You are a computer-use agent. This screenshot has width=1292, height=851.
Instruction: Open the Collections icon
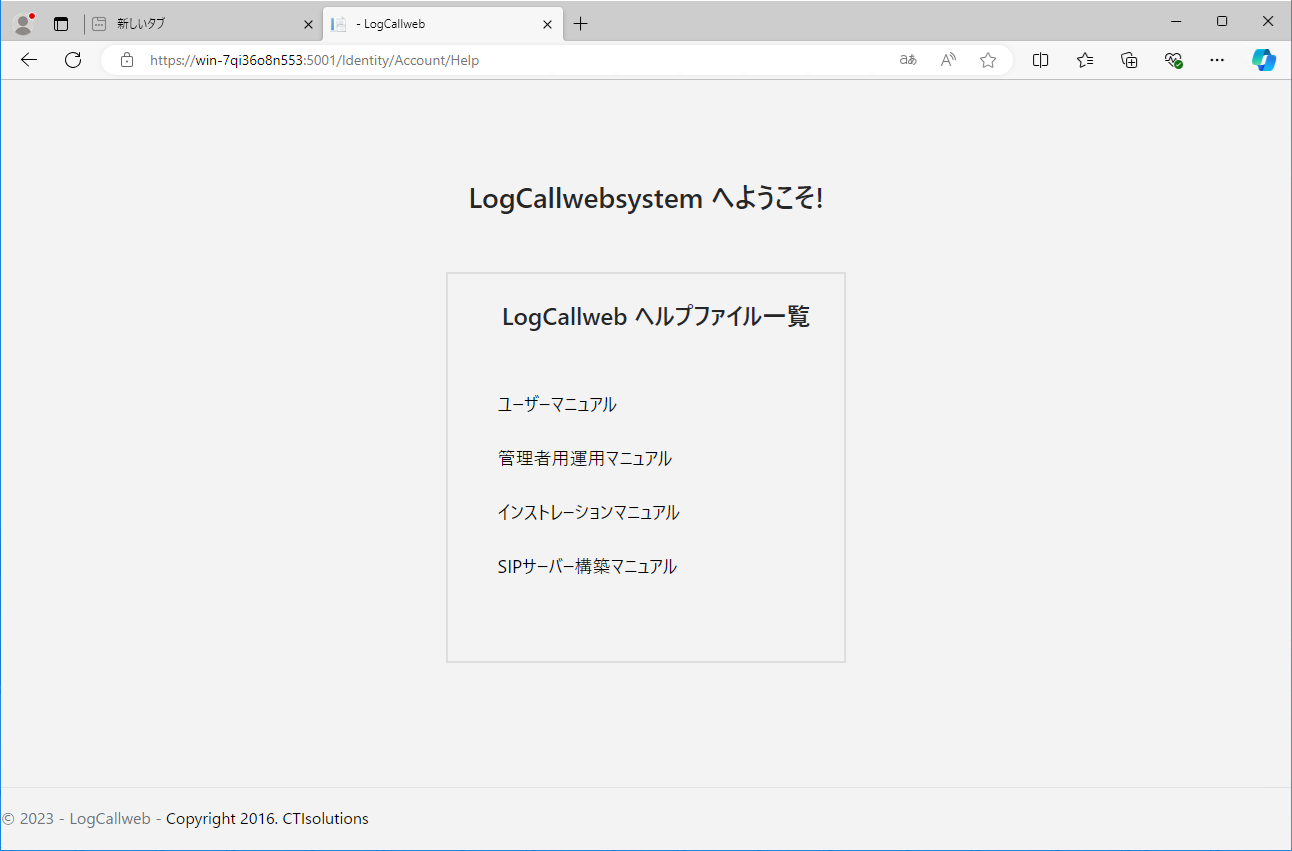[1129, 60]
